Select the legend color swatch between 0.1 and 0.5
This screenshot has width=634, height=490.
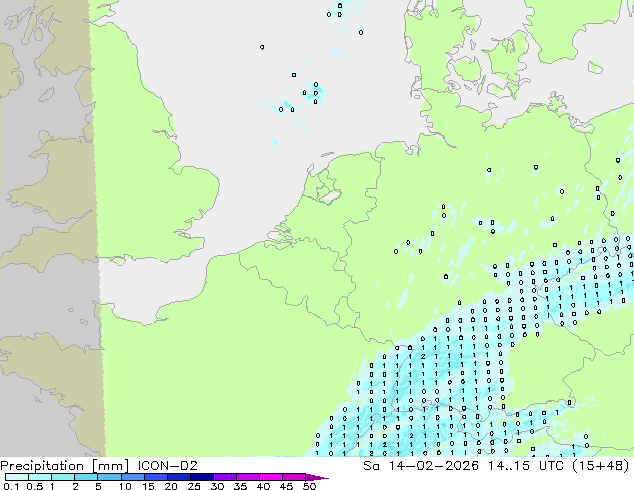(17, 477)
